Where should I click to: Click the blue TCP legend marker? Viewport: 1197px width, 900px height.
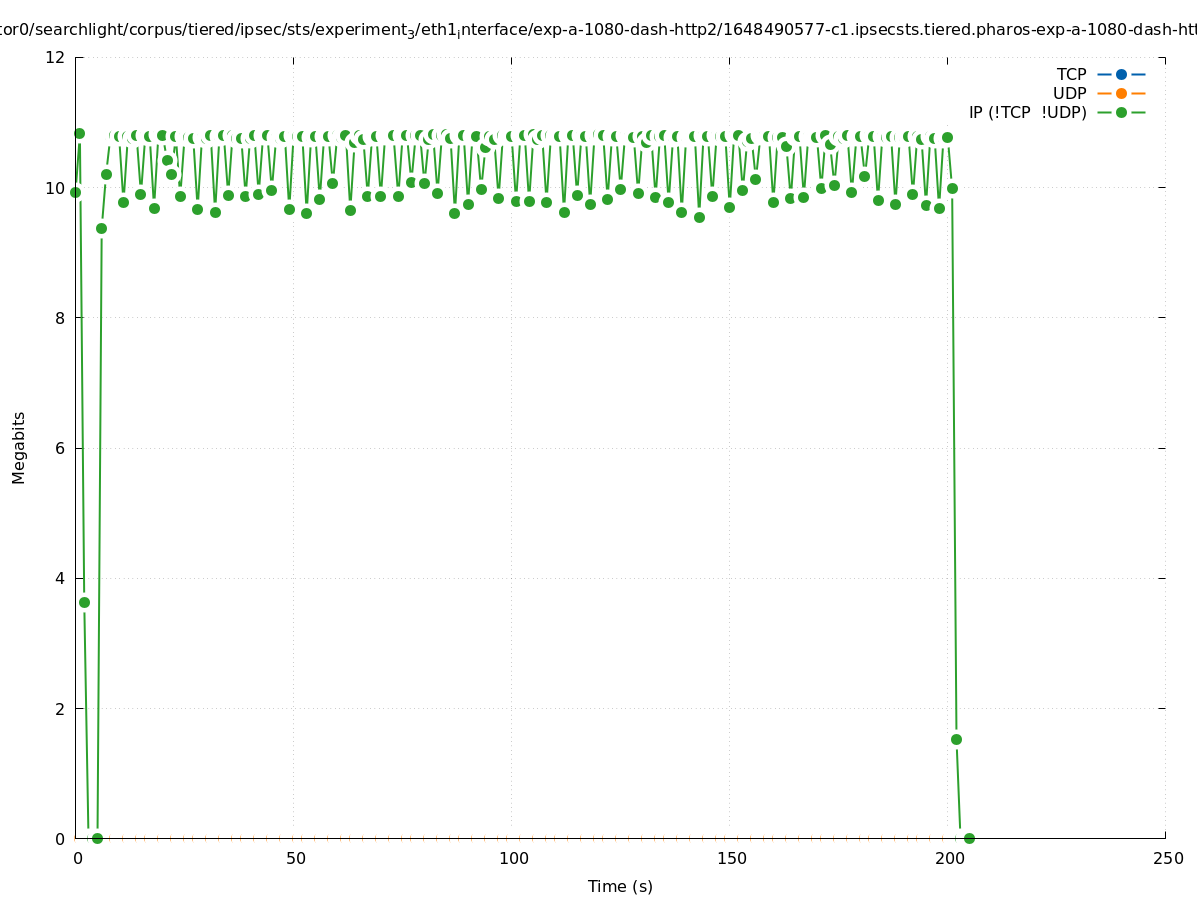(x=1121, y=74)
